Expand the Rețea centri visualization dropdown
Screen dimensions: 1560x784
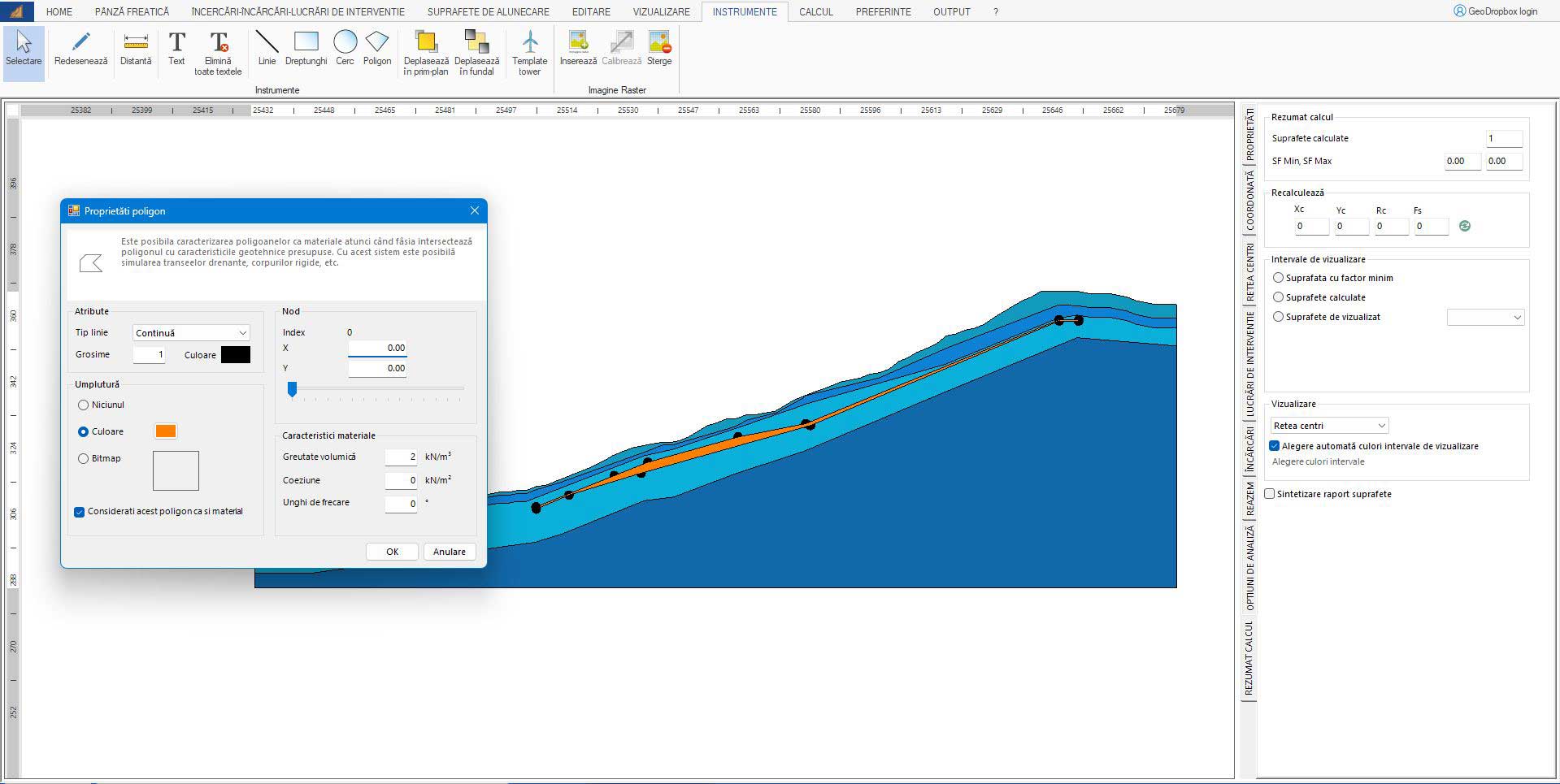coord(1329,426)
